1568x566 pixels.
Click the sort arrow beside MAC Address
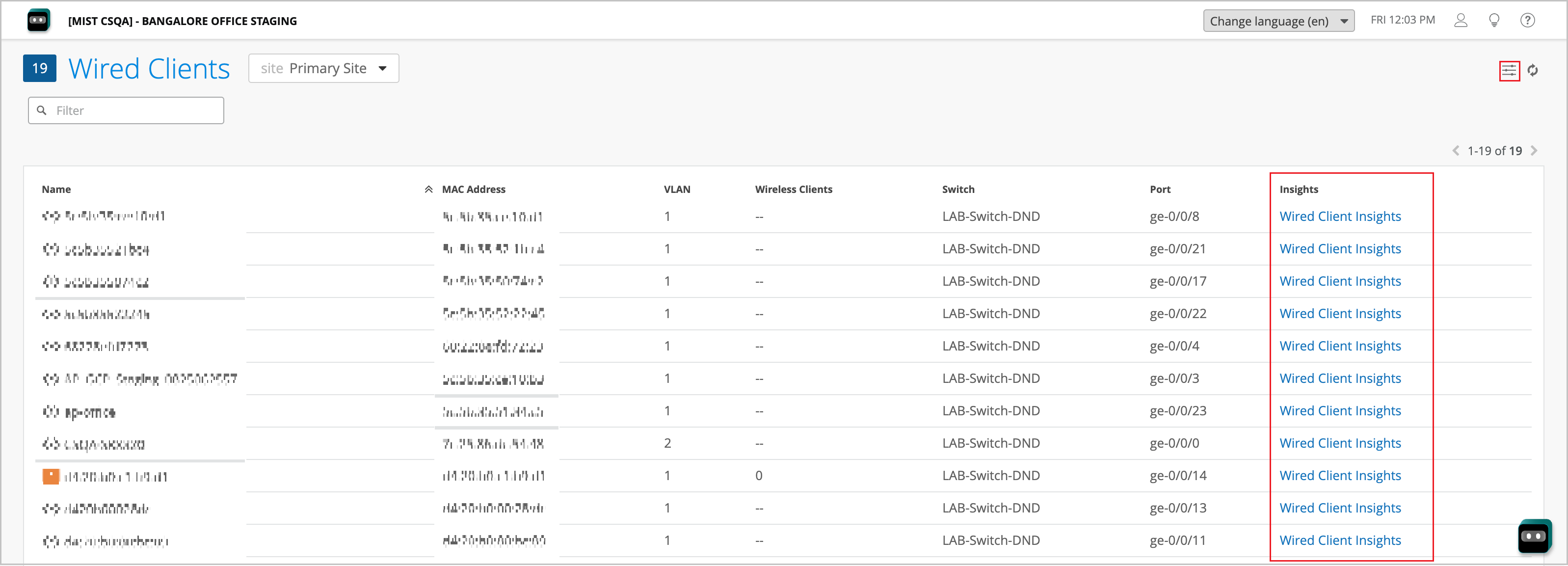pyautogui.click(x=428, y=189)
